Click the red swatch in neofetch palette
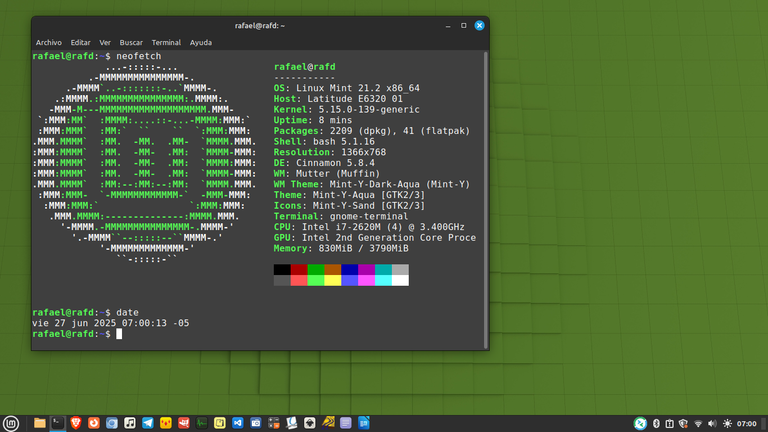The height and width of the screenshot is (432, 768). click(x=299, y=269)
